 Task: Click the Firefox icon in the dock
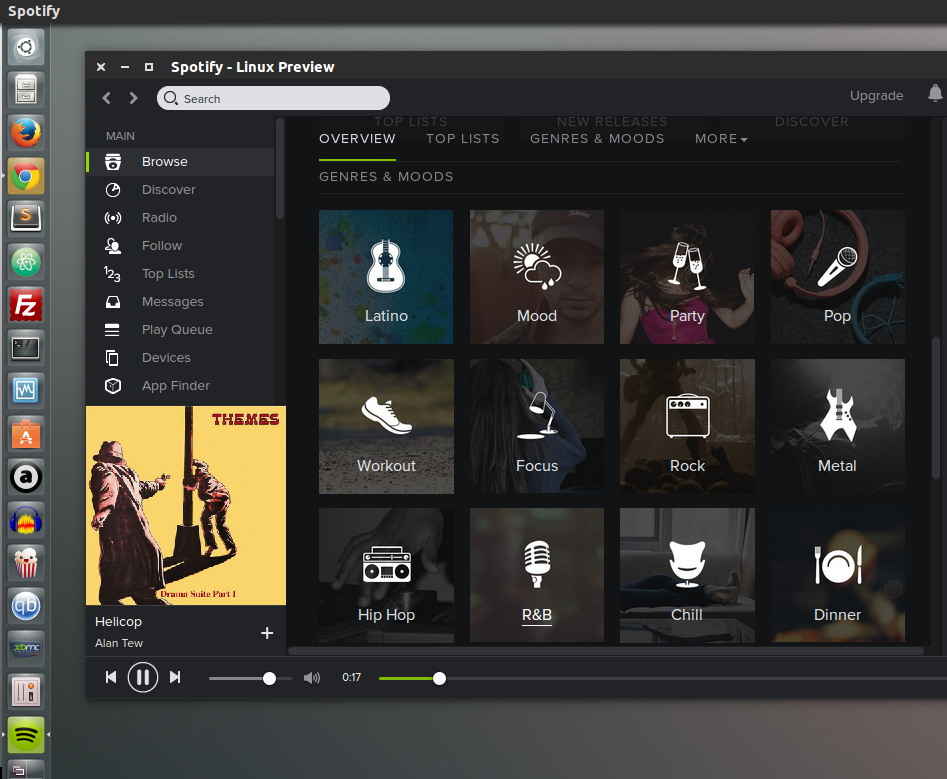click(x=26, y=133)
